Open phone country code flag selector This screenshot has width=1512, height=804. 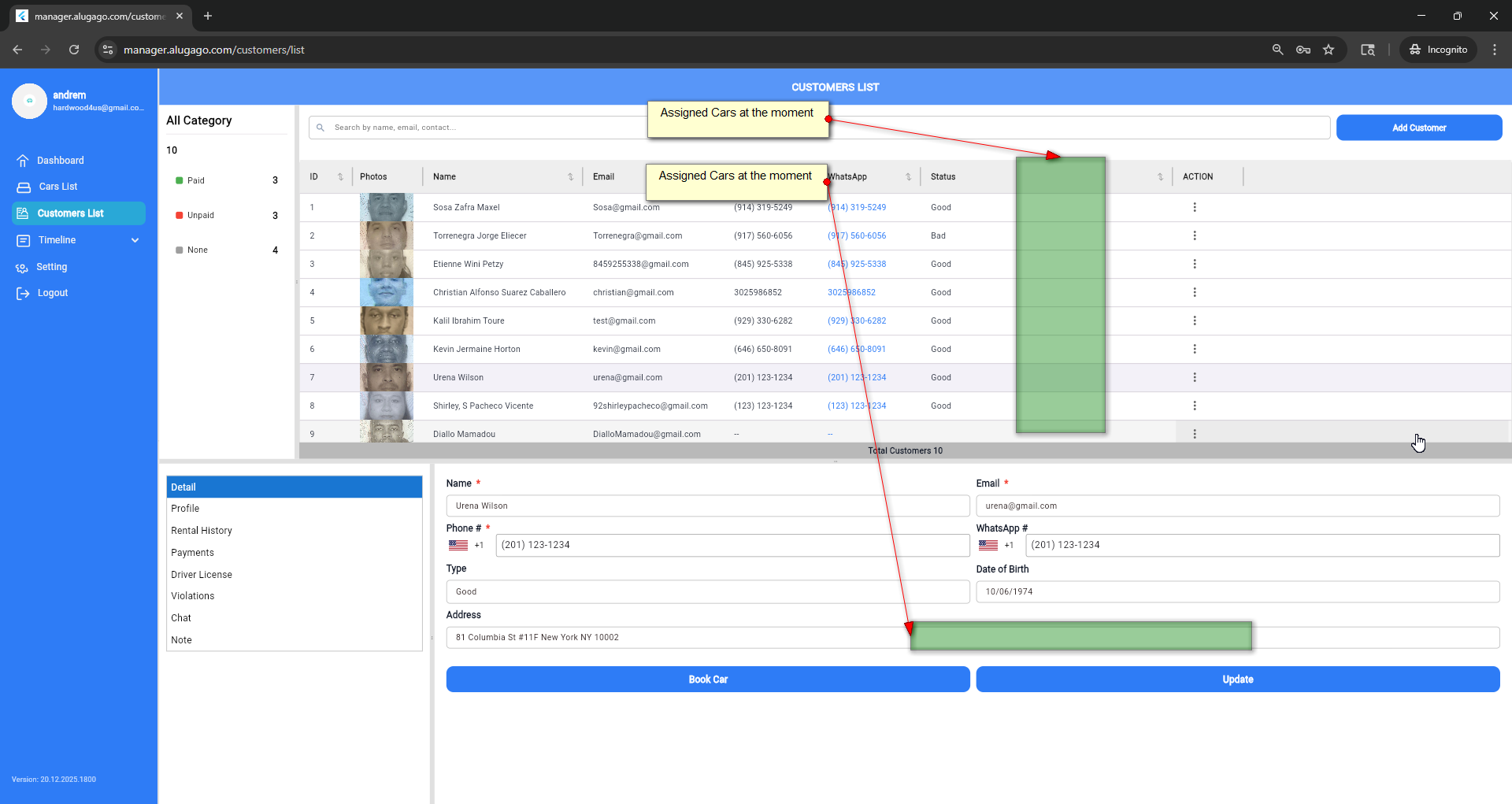458,545
